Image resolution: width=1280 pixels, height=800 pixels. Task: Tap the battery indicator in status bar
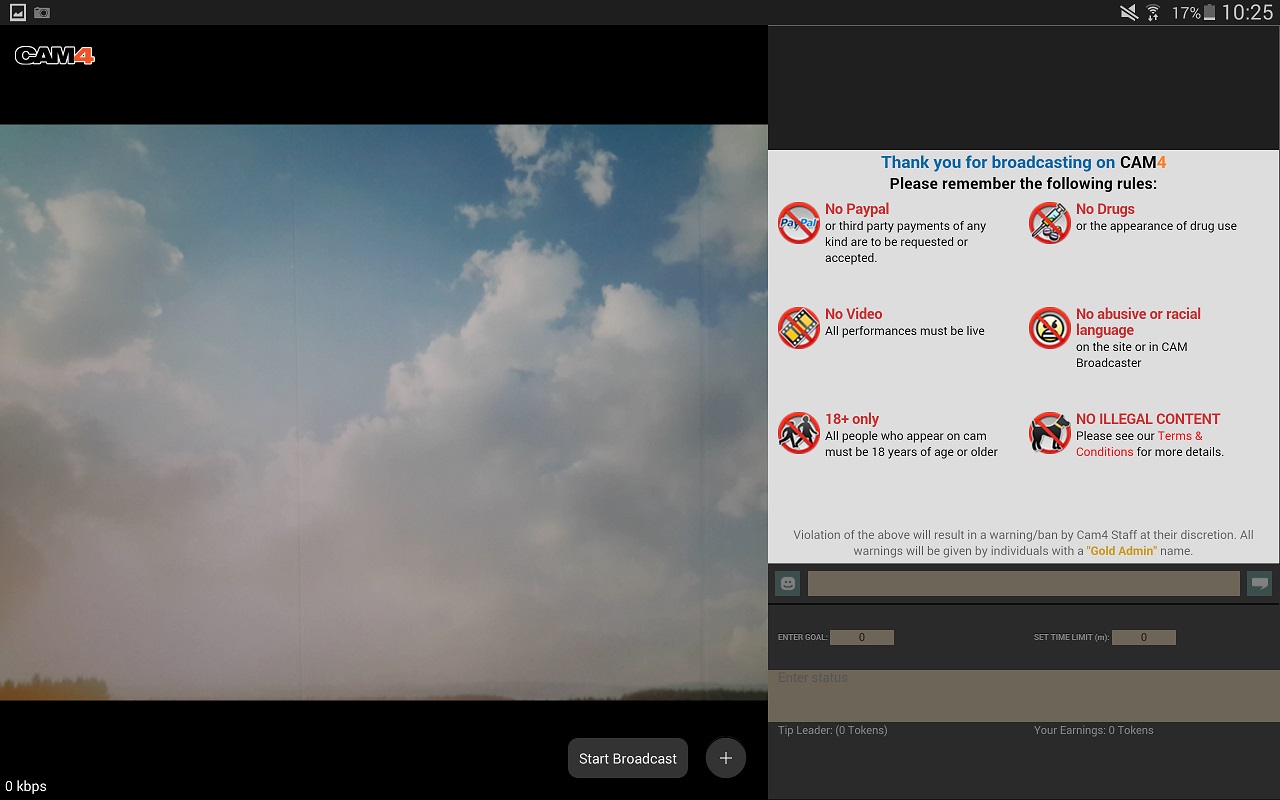click(1210, 13)
